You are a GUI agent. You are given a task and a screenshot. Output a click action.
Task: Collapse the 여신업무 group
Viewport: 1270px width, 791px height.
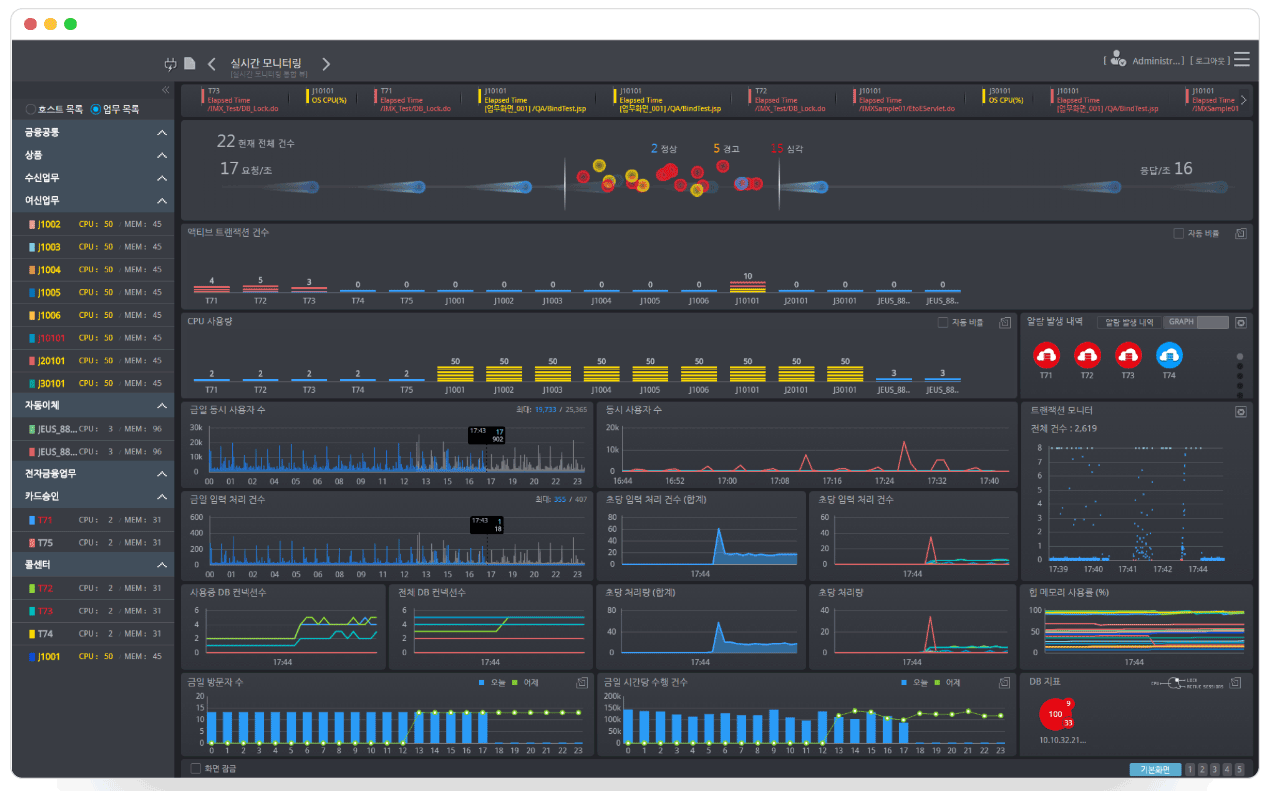162,201
